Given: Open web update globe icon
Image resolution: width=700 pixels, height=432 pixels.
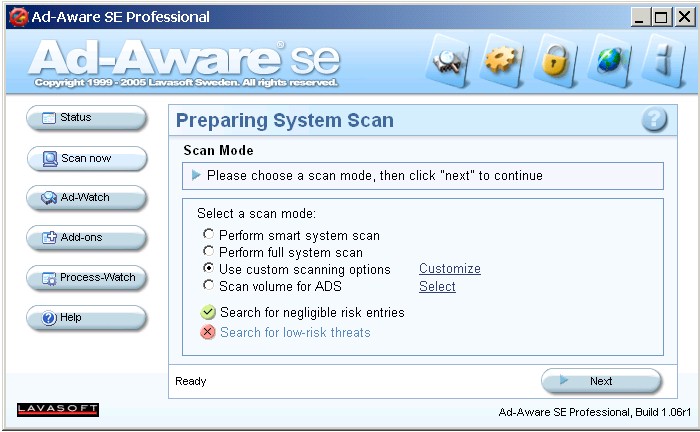Looking at the screenshot, I should (609, 61).
